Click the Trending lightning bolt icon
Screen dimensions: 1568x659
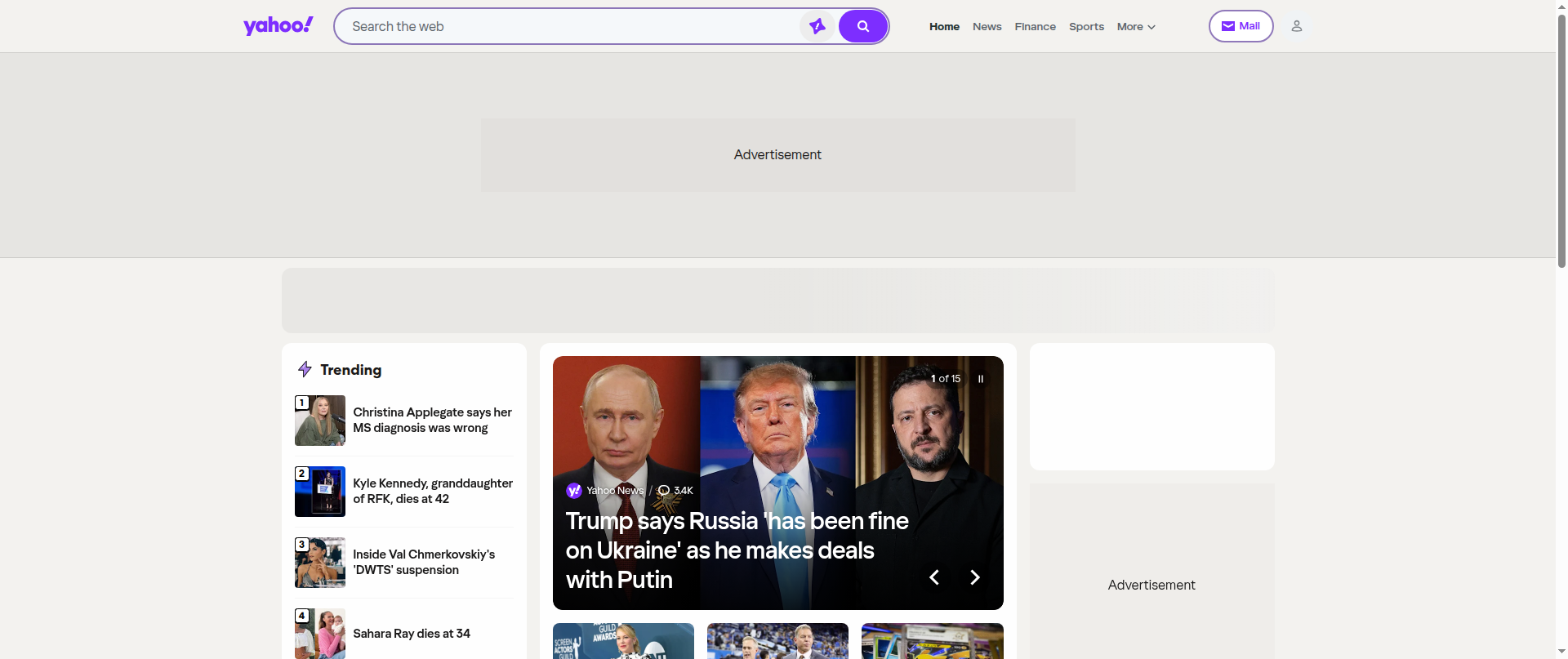click(305, 369)
